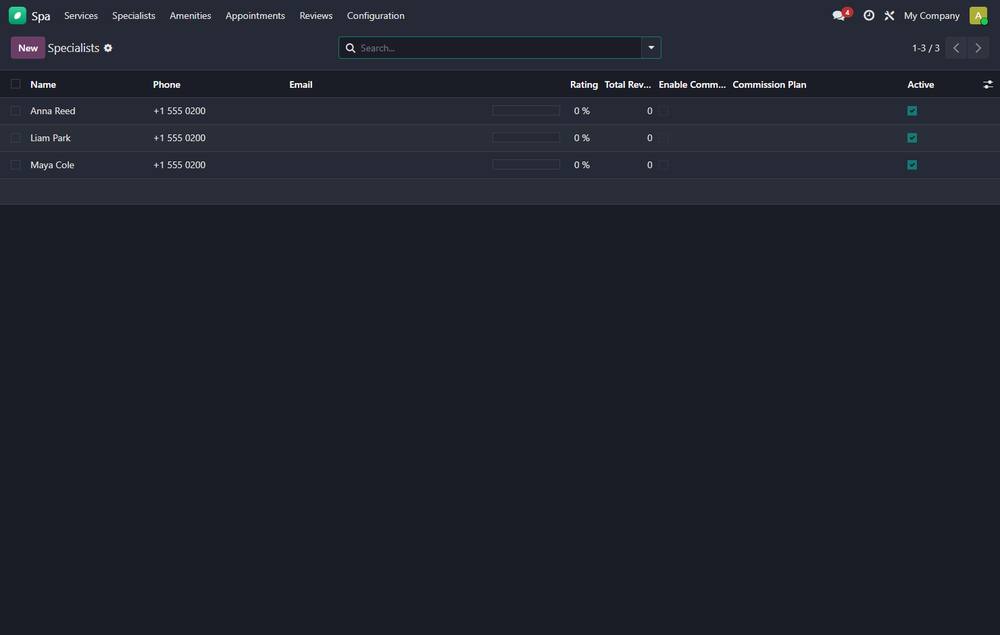The image size is (1000, 635).
Task: Toggle Enable Commission for Anna Reed
Action: (664, 111)
